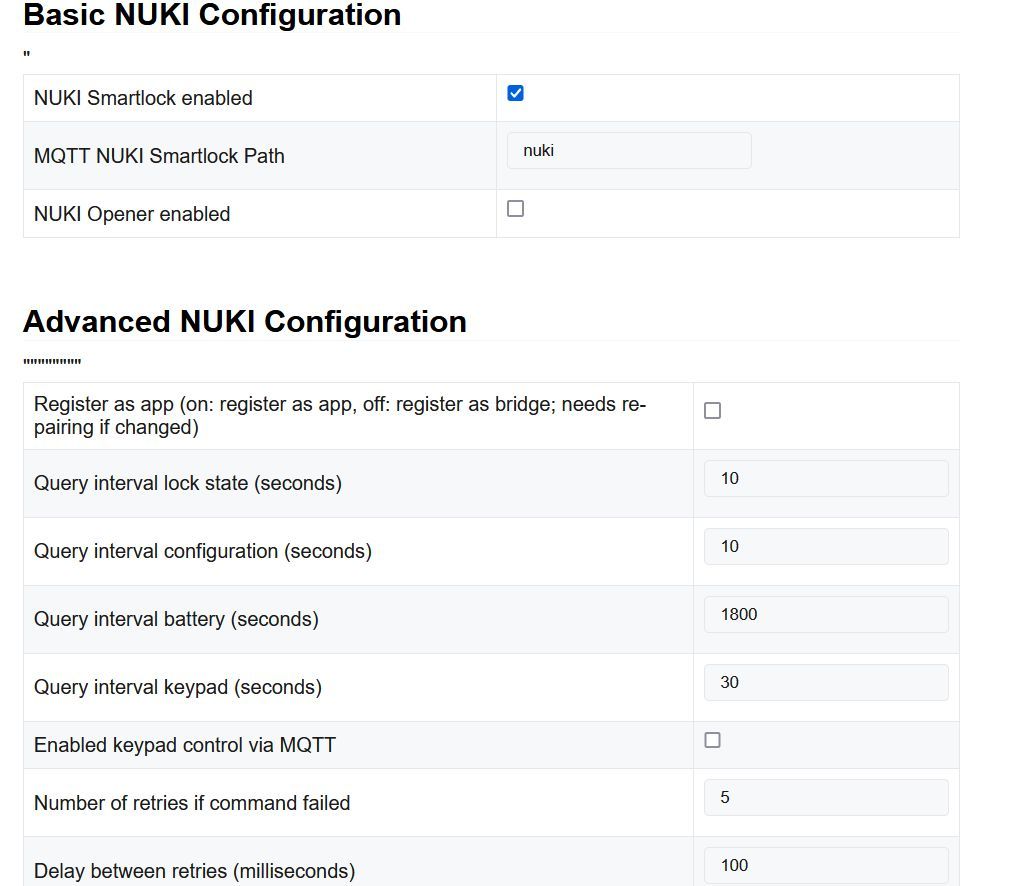Click the Delay between retries label
1014x886 pixels.
click(195, 871)
